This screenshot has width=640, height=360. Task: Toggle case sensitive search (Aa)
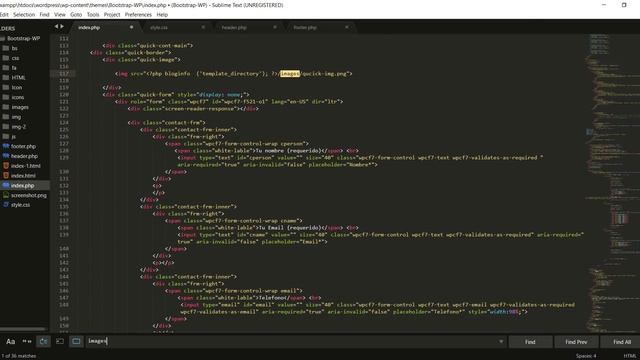[11, 341]
